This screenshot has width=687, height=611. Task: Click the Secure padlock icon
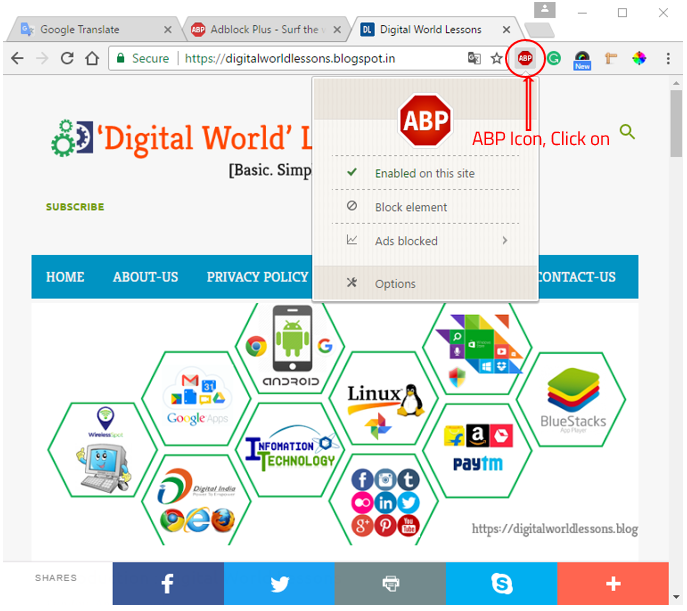pos(120,58)
